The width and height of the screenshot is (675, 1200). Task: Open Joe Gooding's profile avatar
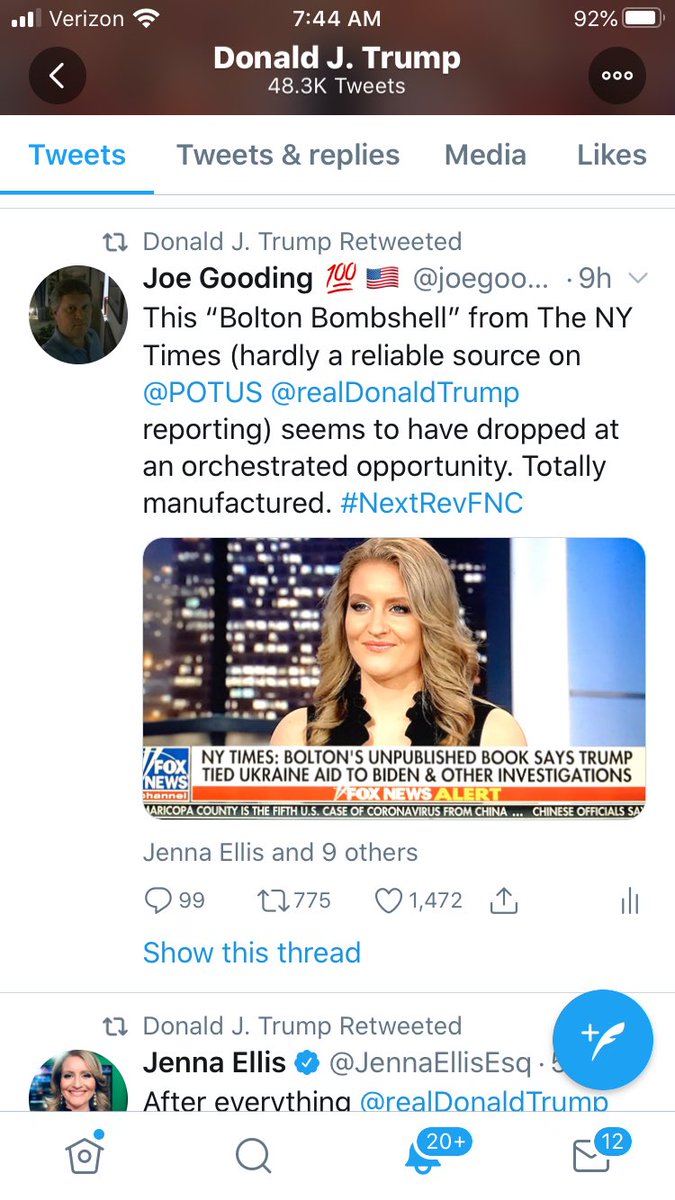click(x=78, y=314)
